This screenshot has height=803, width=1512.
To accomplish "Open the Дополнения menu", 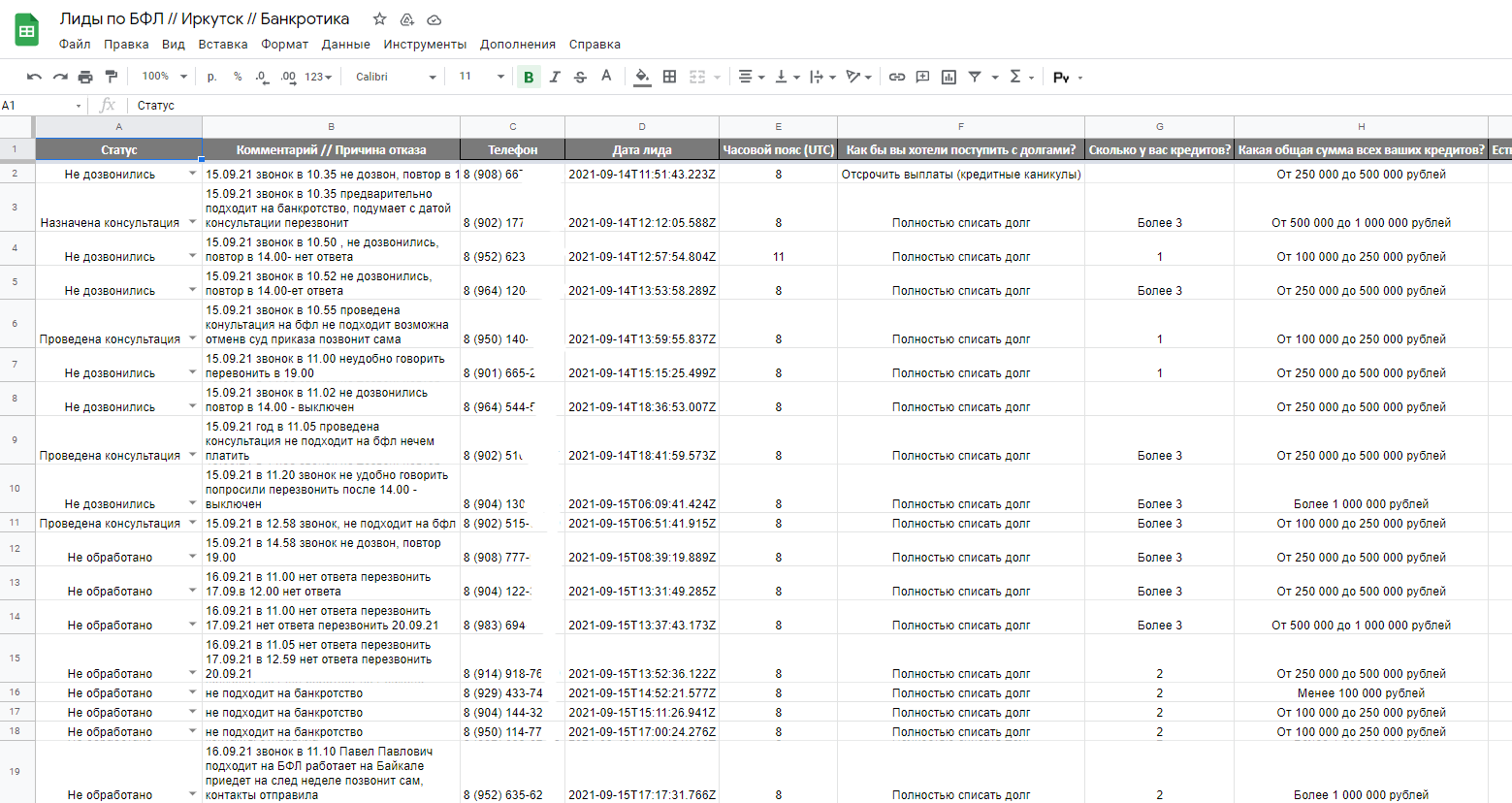I will pos(518,45).
